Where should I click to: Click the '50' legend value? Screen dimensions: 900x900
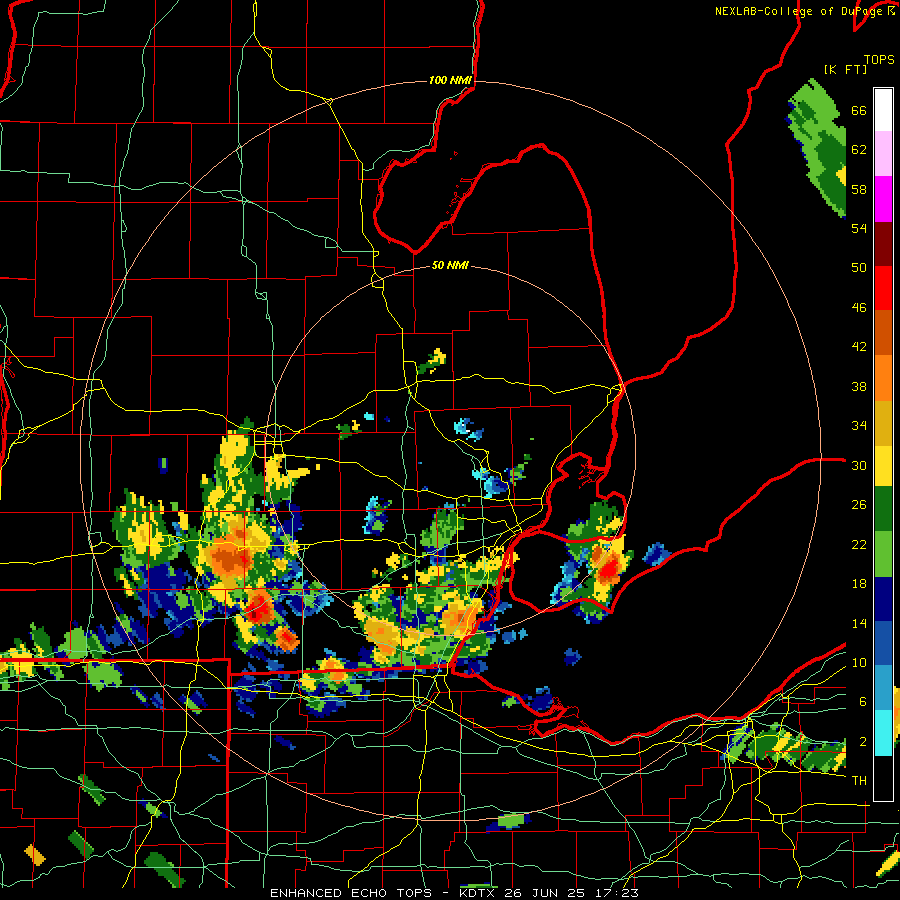click(x=859, y=268)
